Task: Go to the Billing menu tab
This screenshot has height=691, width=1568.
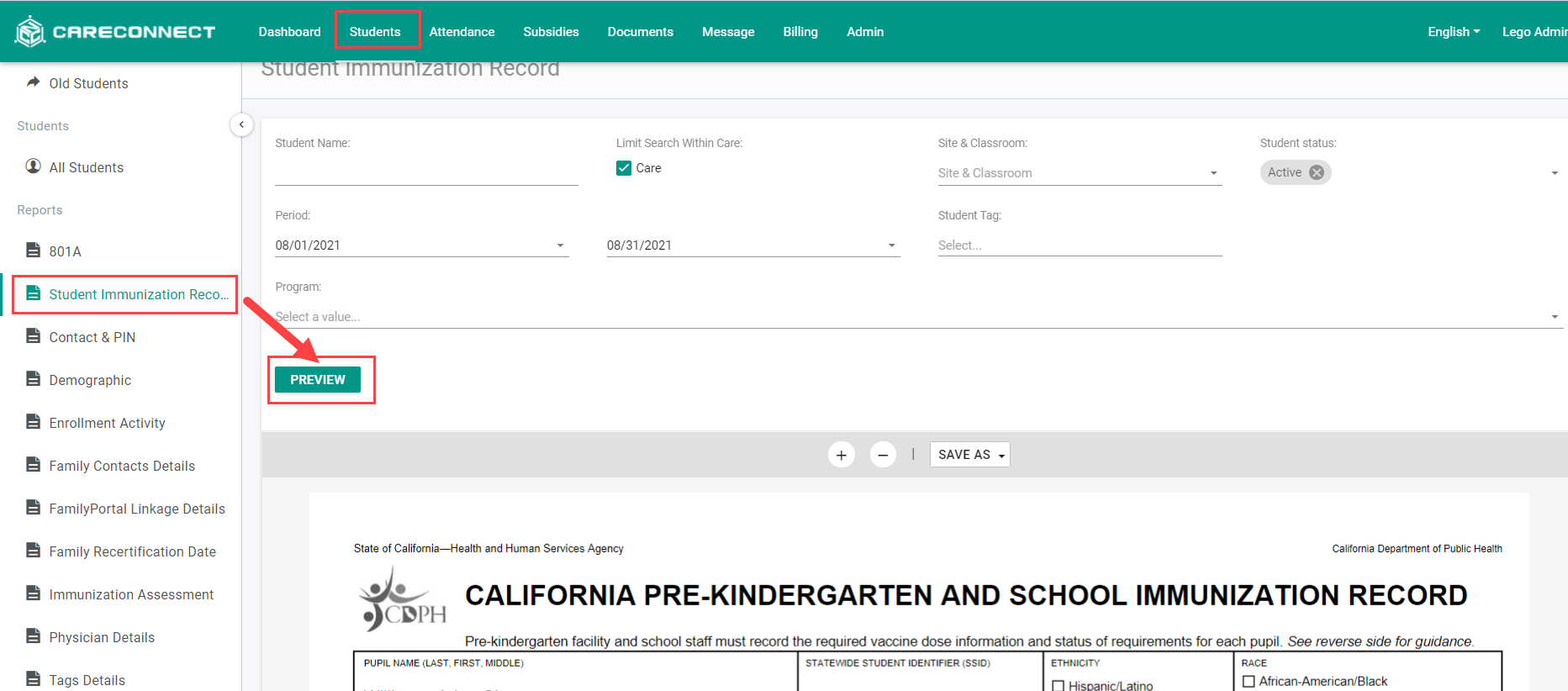Action: (x=800, y=32)
